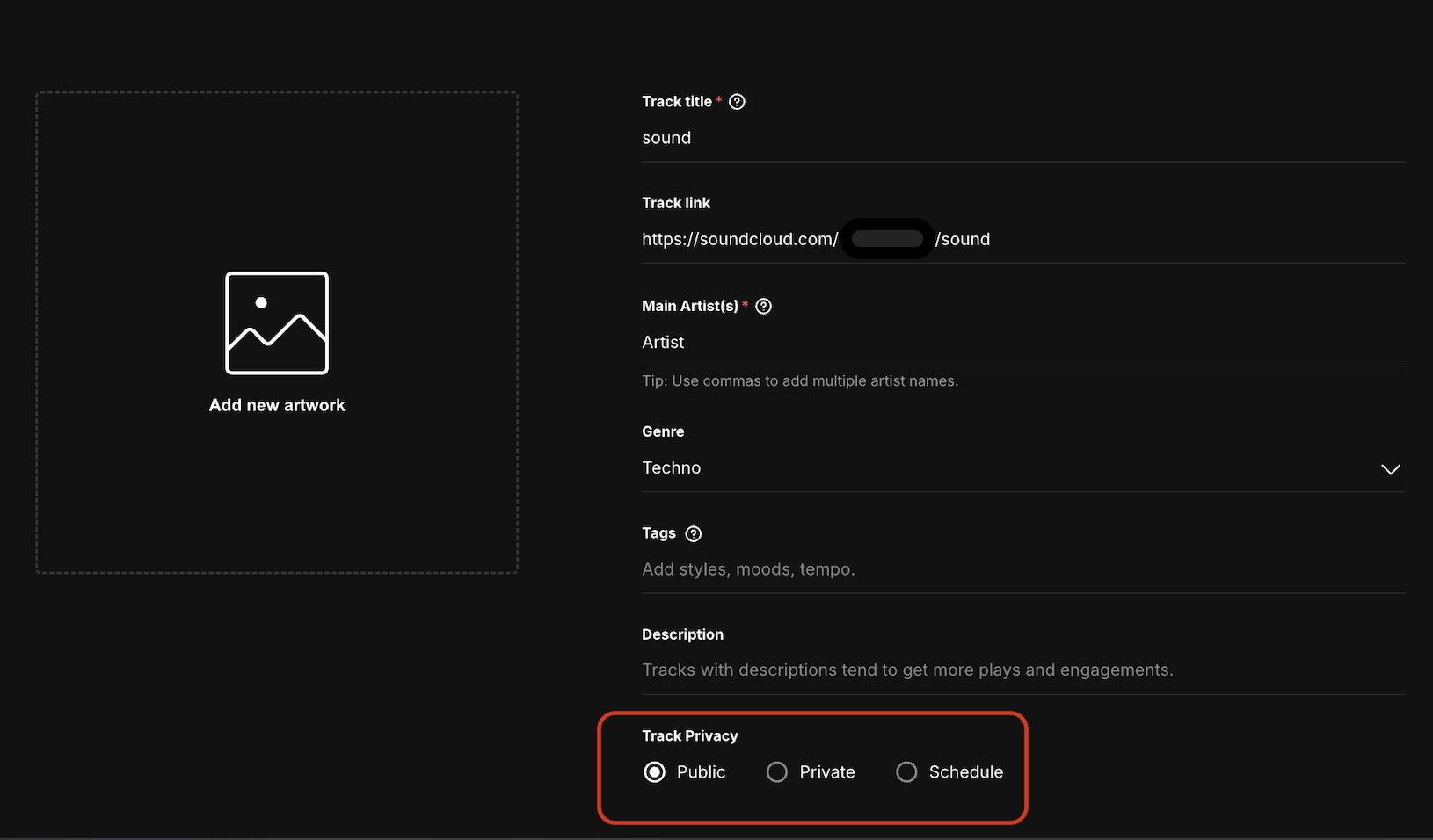
Task: Click the Track title field containing sound
Action: pos(967,138)
